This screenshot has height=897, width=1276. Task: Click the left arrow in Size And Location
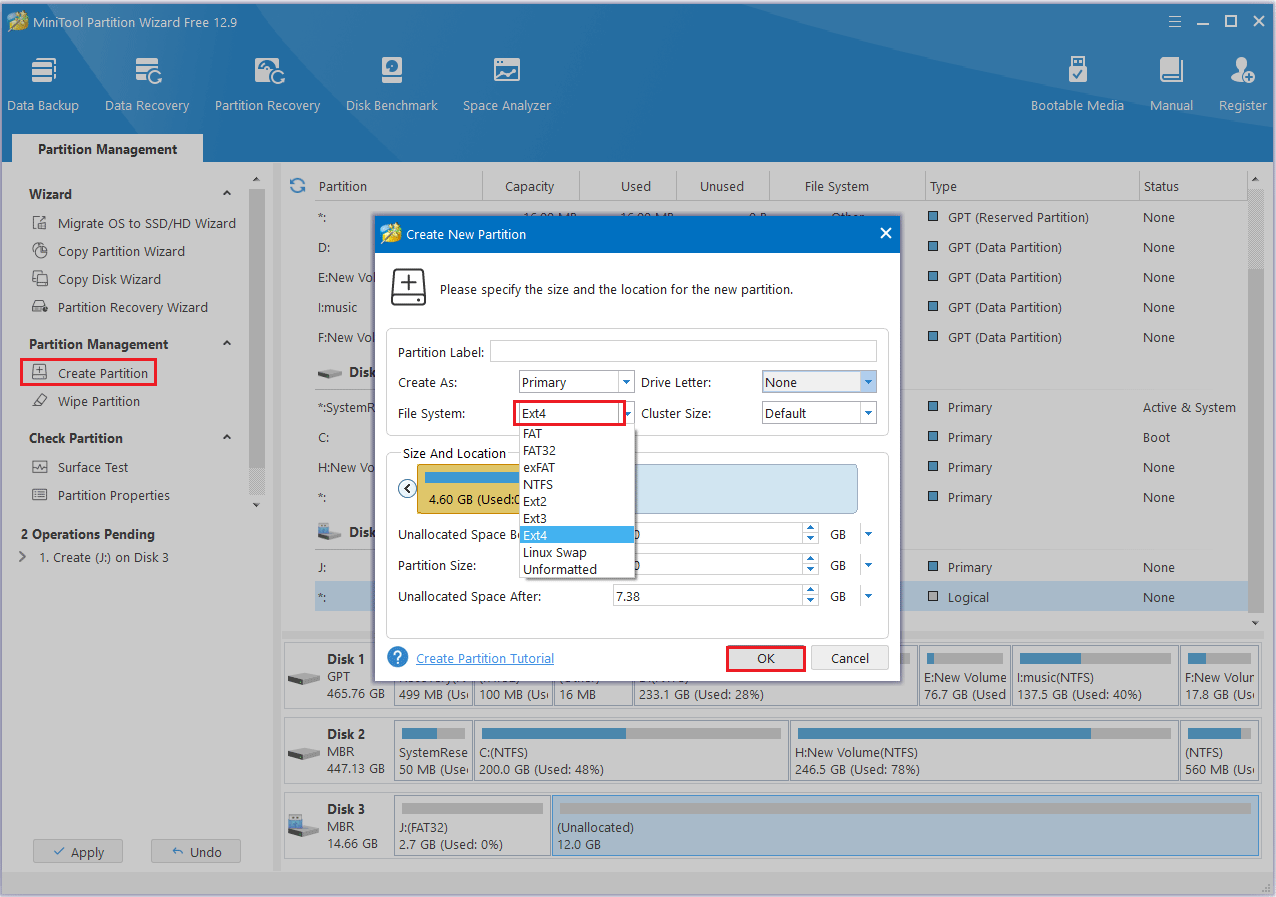407,488
